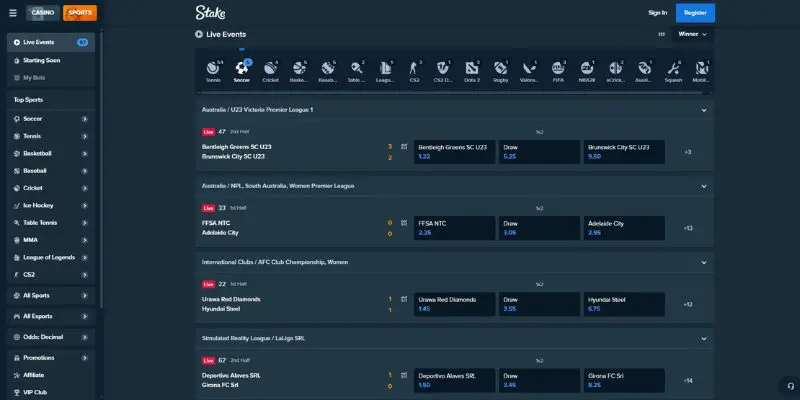This screenshot has width=800, height=400.
Task: Switch to the Casino tab
Action: pos(43,14)
